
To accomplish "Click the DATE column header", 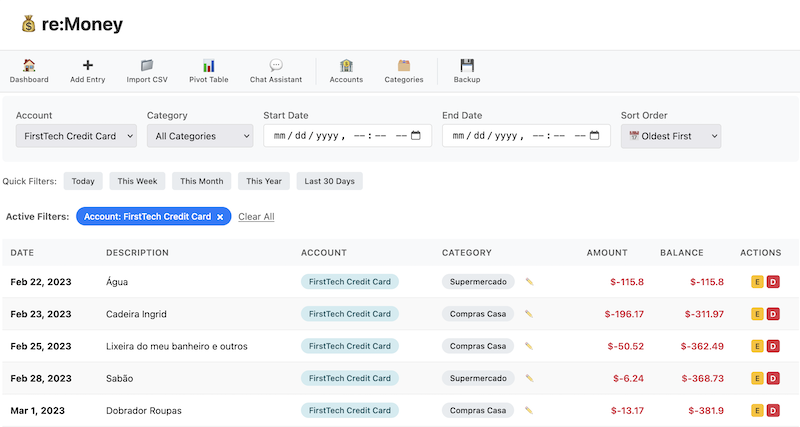I will (22, 253).
